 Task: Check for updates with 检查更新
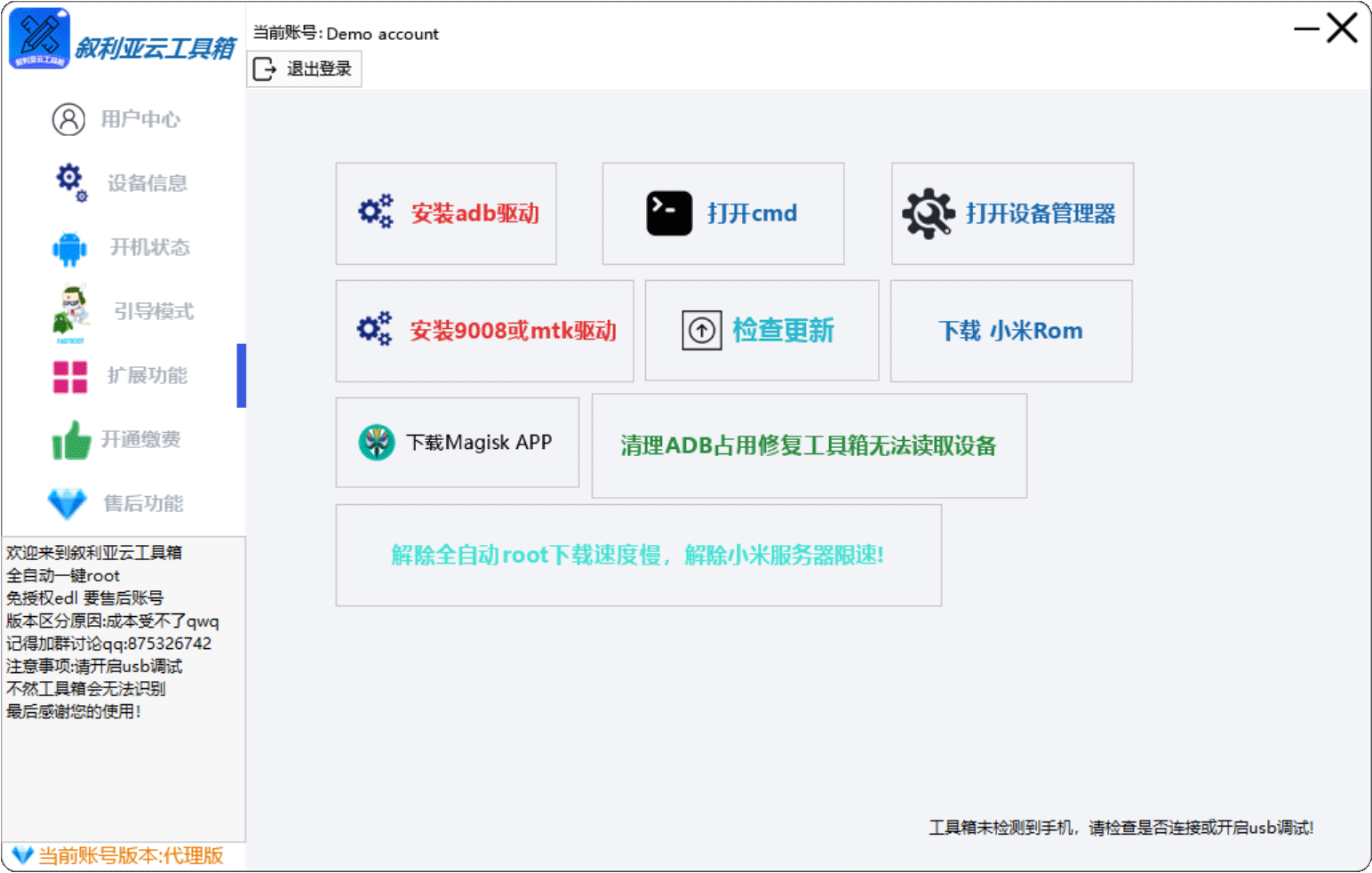click(x=762, y=331)
